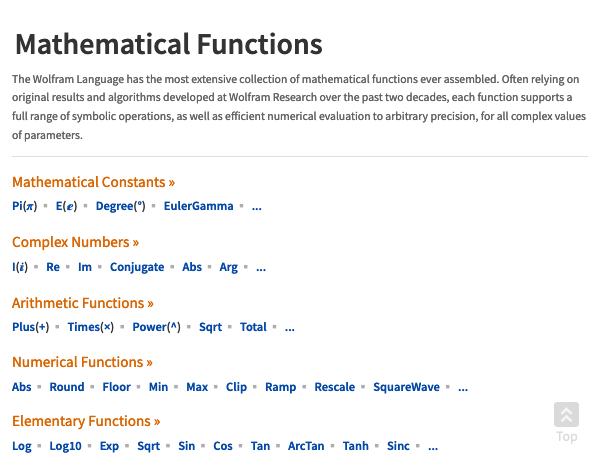Screen dimensions: 600x467
Task: Open the Degree(°) reference link
Action: click(121, 206)
